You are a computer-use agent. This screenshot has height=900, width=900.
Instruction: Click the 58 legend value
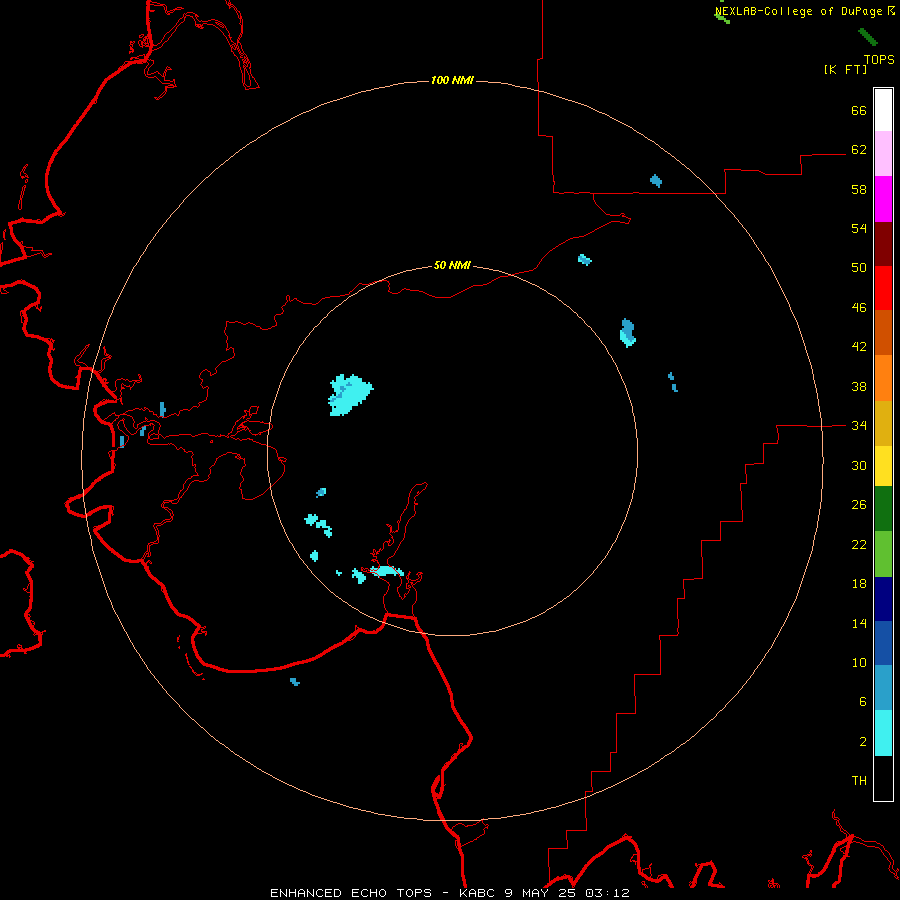coord(859,189)
